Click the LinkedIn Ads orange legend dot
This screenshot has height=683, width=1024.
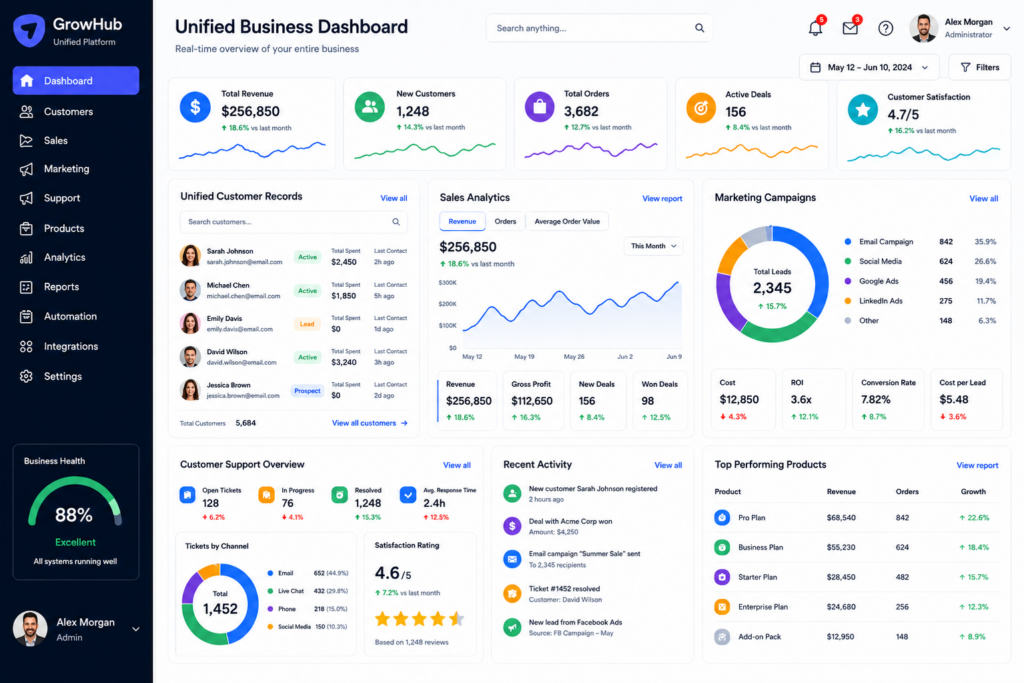(848, 301)
